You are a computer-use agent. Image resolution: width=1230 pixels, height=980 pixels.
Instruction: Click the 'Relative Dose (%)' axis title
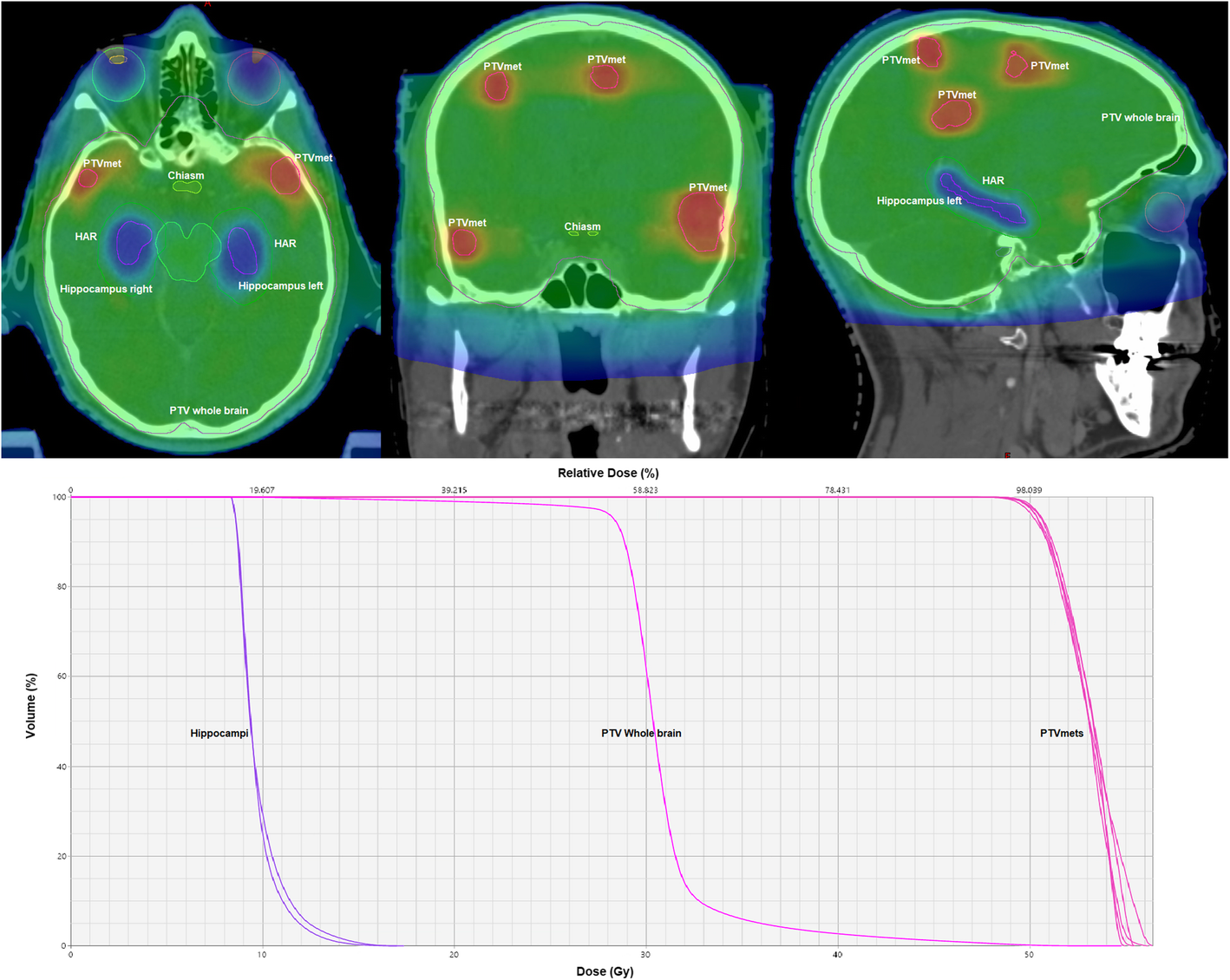pyautogui.click(x=608, y=473)
